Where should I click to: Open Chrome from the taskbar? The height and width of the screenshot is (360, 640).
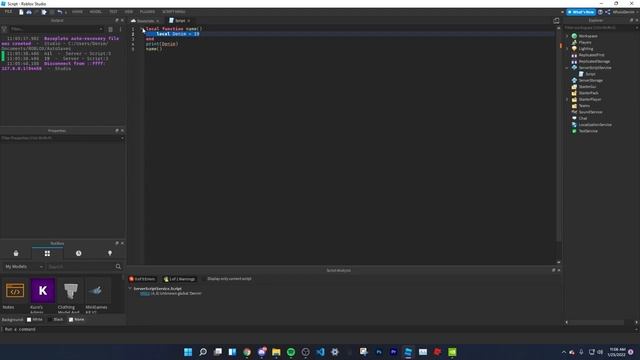tap(247, 352)
